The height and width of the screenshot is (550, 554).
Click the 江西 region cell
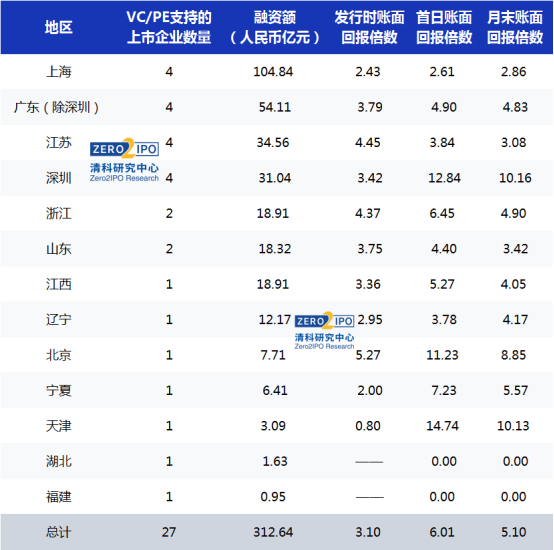[x=59, y=284]
